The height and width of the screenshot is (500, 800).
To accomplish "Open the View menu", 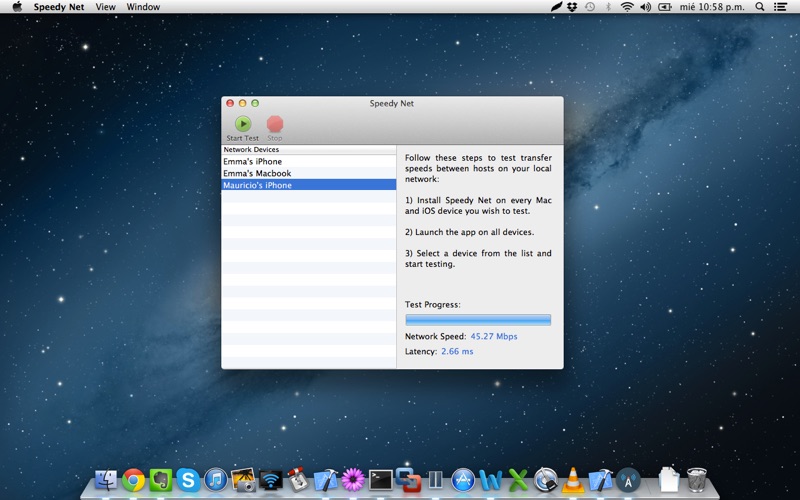I will (105, 7).
